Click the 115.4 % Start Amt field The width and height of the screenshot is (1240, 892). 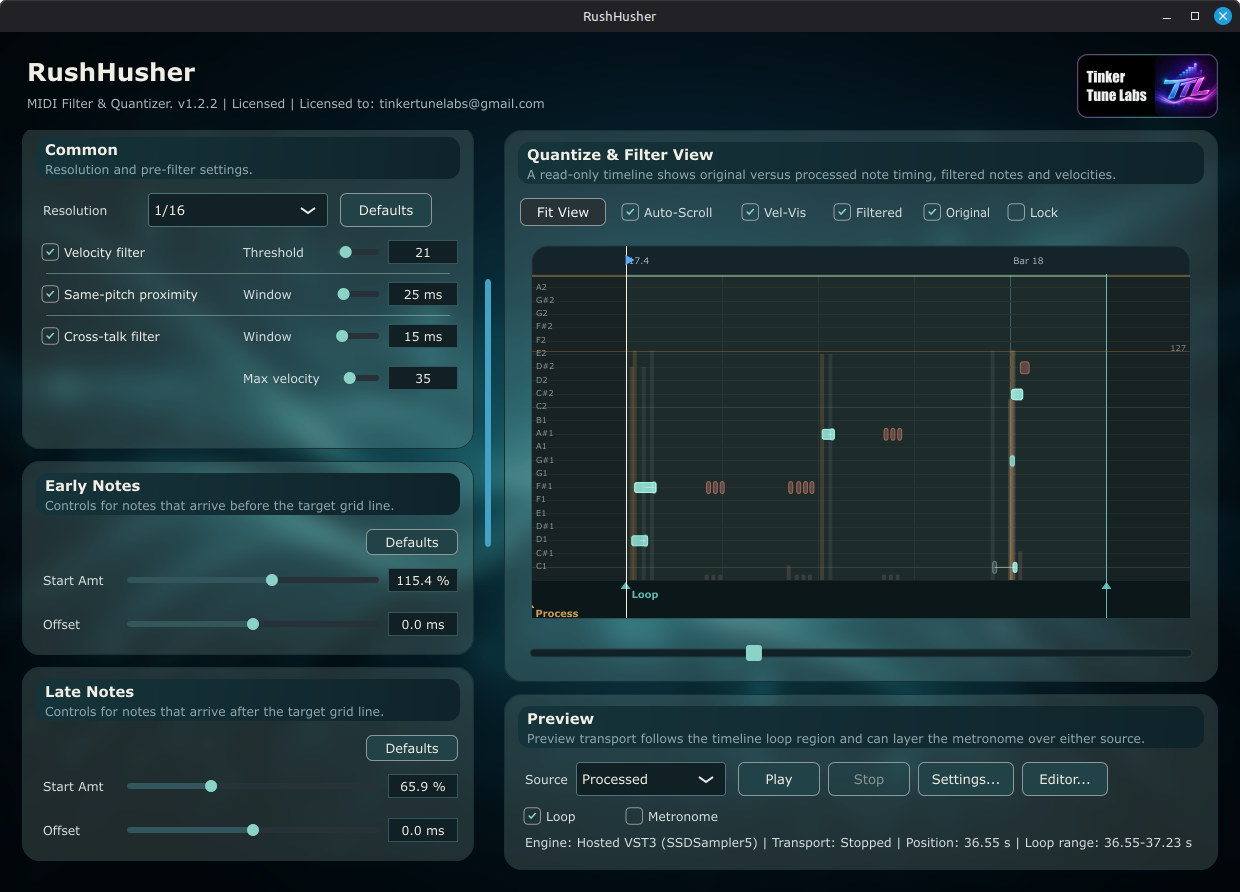tap(423, 580)
